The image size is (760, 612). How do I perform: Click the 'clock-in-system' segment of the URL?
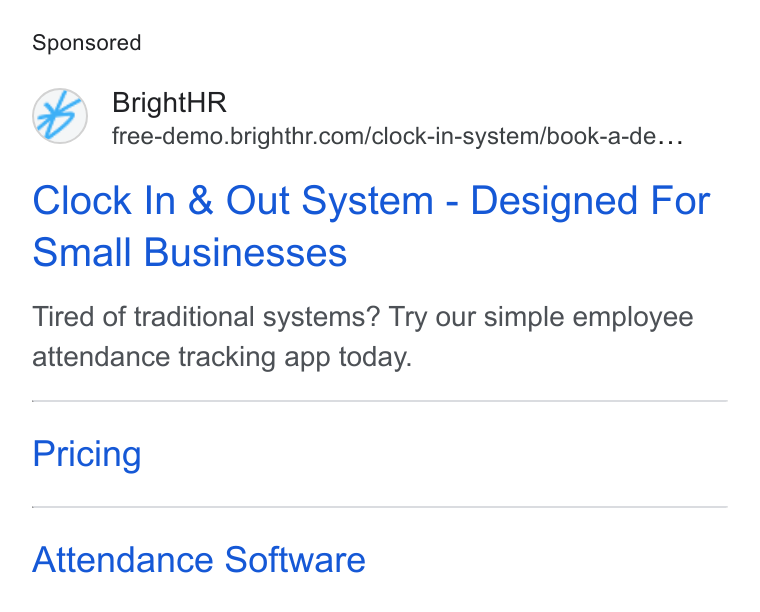pyautogui.click(x=455, y=136)
